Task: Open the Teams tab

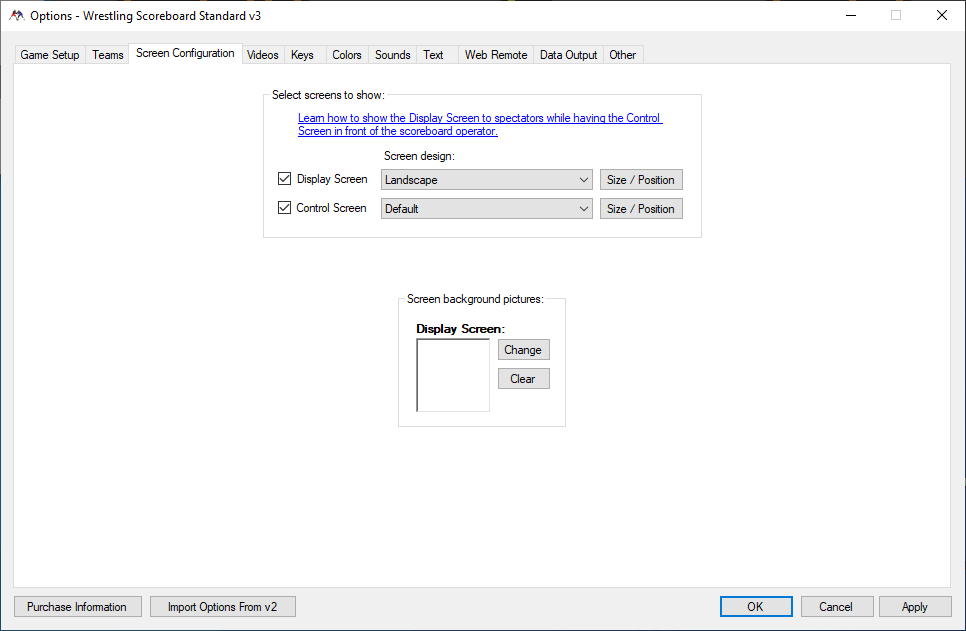Action: pyautogui.click(x=108, y=55)
